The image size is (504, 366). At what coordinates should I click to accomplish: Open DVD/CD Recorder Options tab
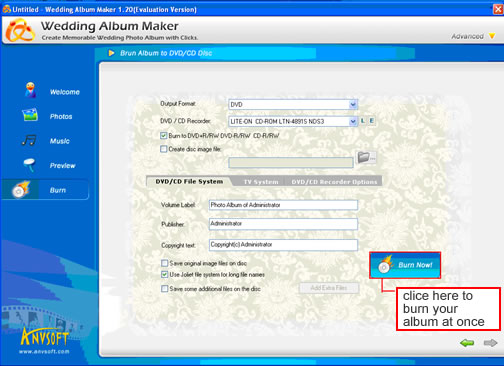(x=334, y=182)
